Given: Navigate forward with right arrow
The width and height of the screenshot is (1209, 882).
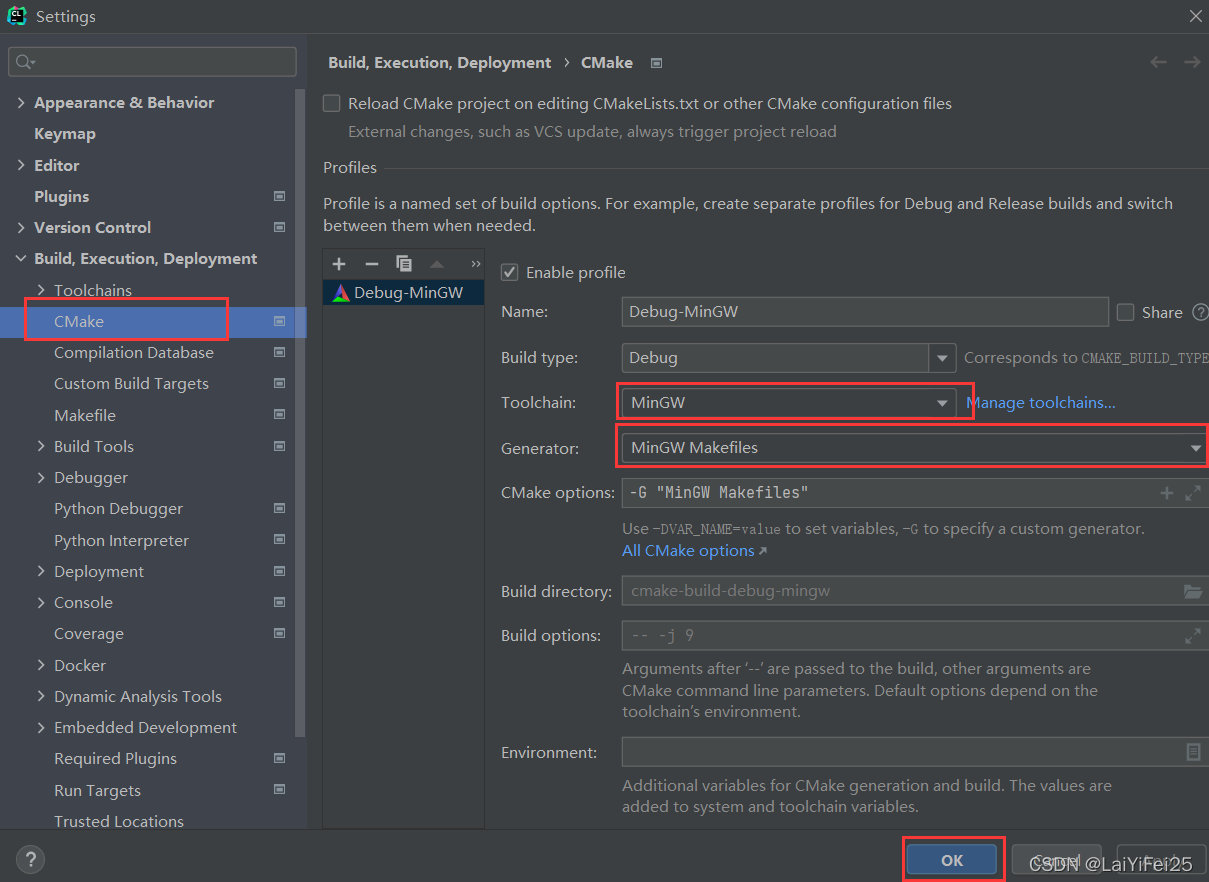Looking at the screenshot, I should pyautogui.click(x=1192, y=62).
